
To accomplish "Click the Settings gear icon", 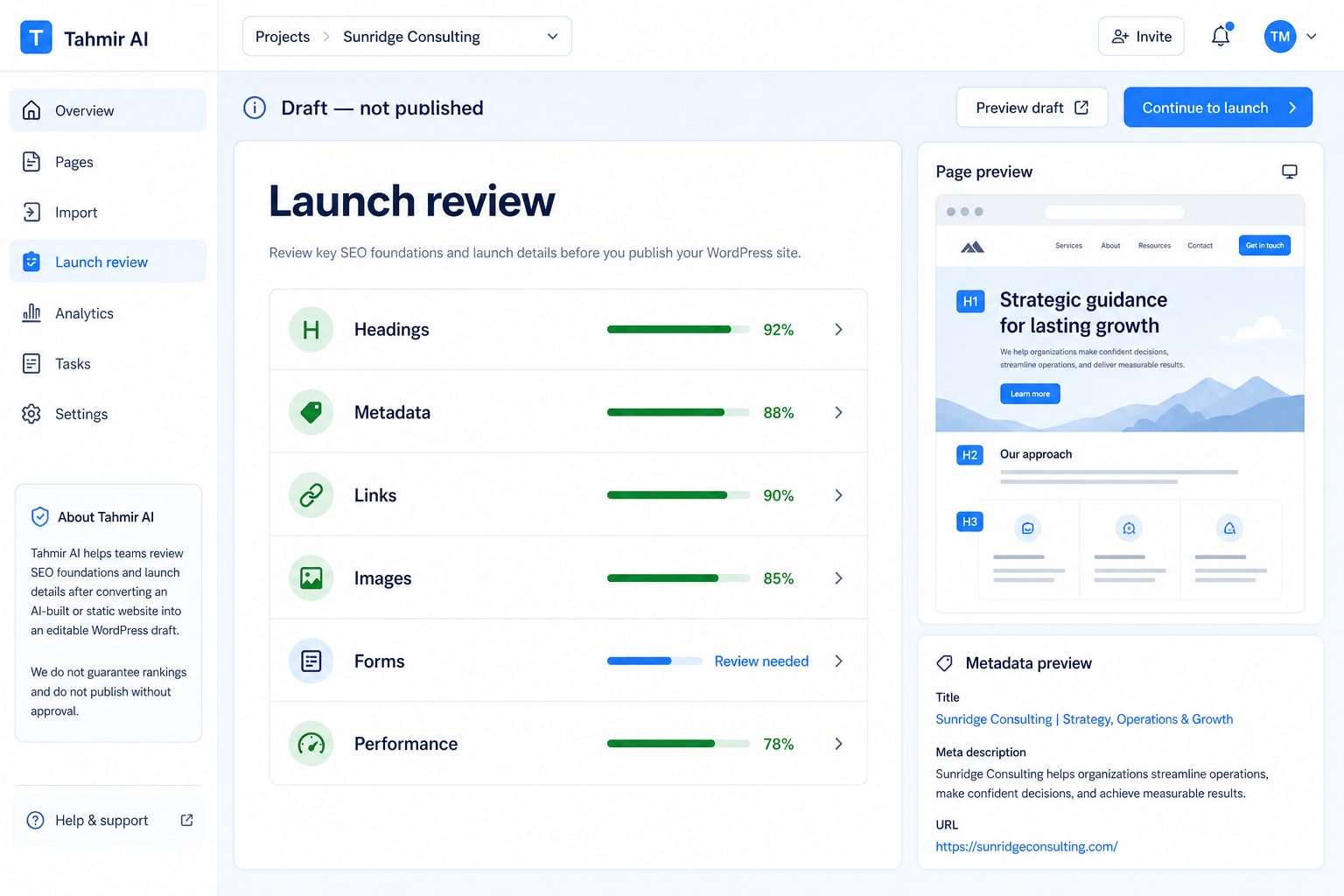I will coord(31,414).
